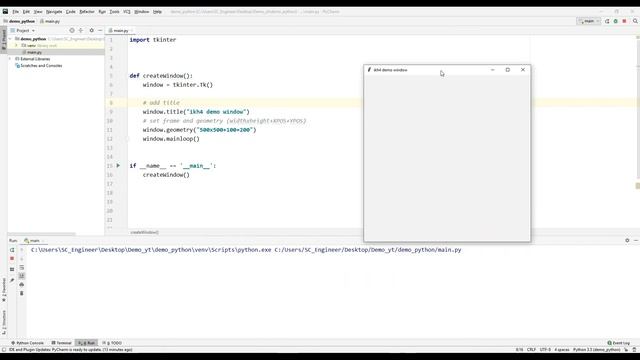Open Run panel settings gear
The image size is (640, 360).
click(627, 241)
